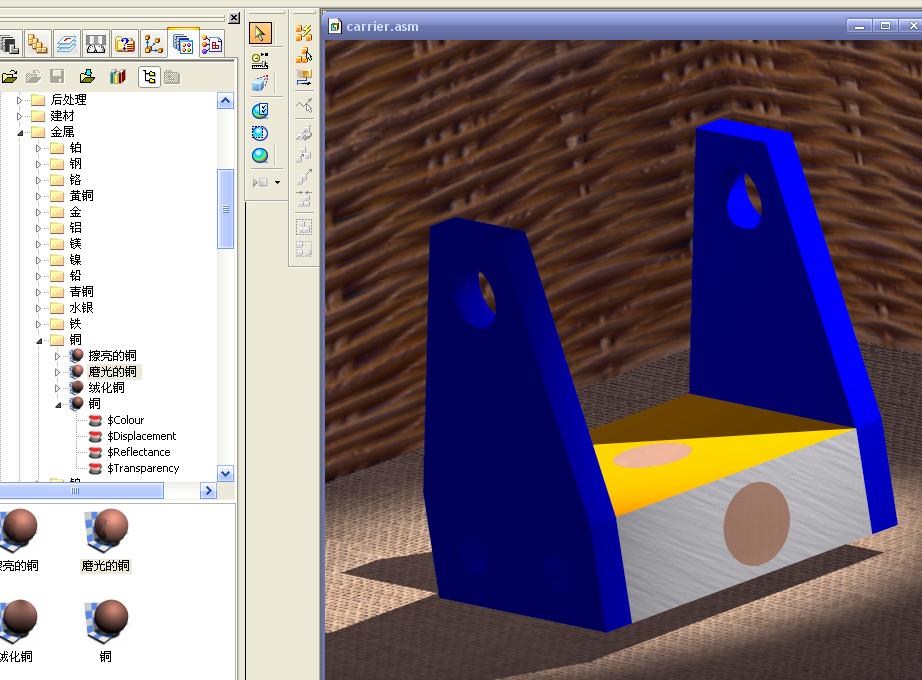Viewport: 922px width, 680px height.
Task: Collapse the 金属 folder
Action: (x=19, y=132)
